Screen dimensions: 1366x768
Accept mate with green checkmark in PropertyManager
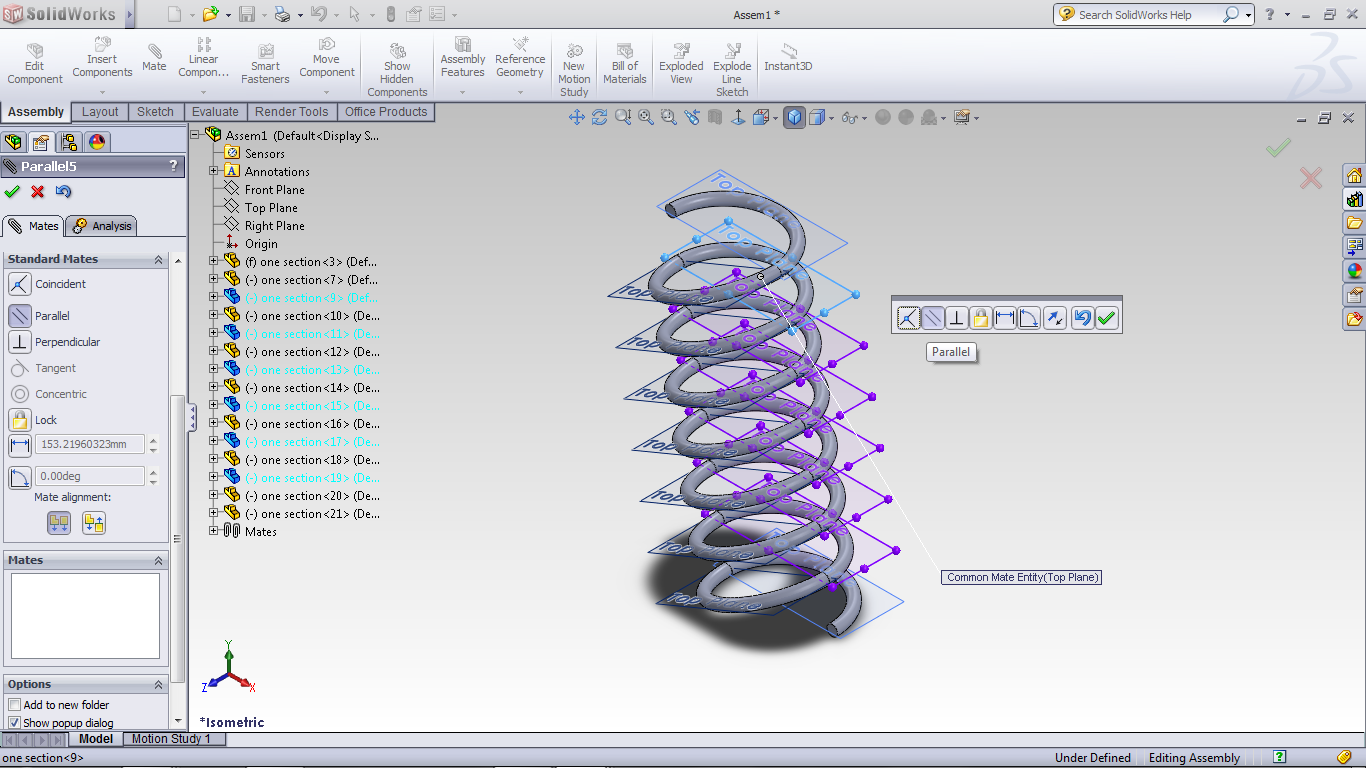(12, 192)
